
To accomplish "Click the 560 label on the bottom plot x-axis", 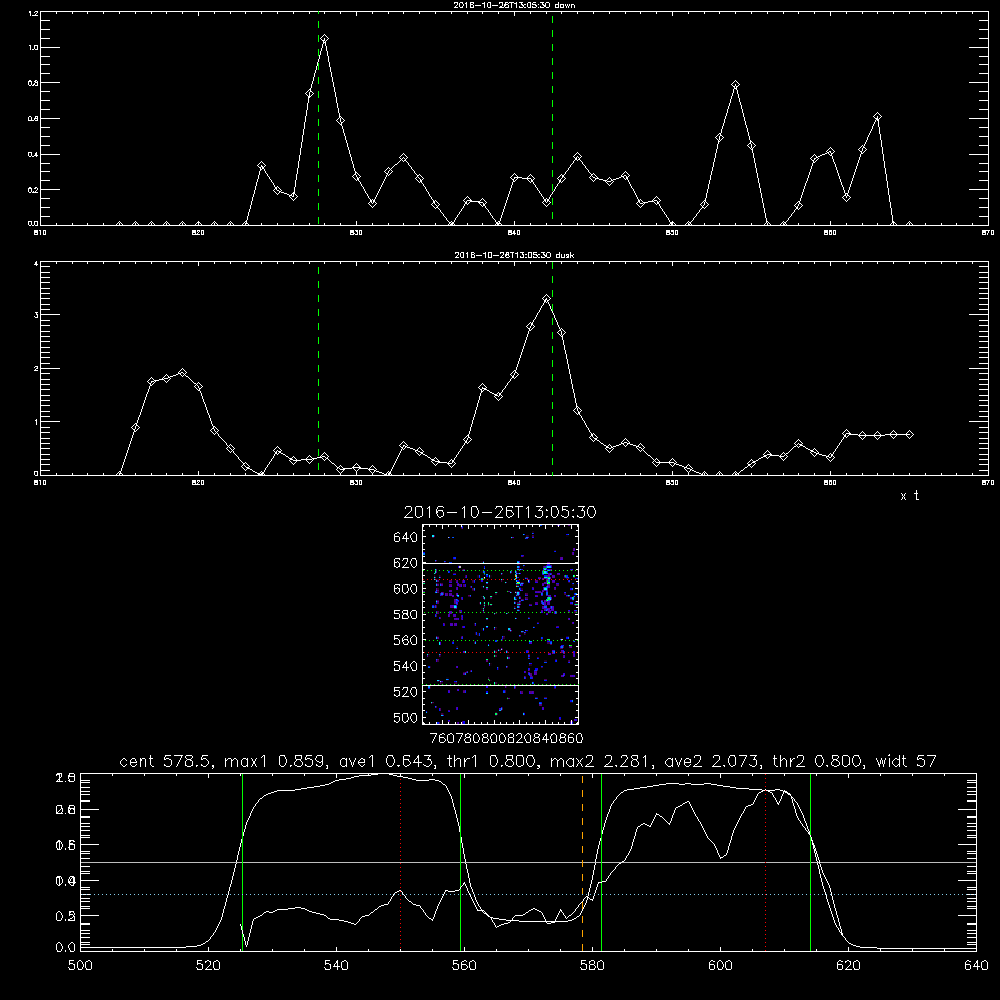I will pyautogui.click(x=464, y=966).
